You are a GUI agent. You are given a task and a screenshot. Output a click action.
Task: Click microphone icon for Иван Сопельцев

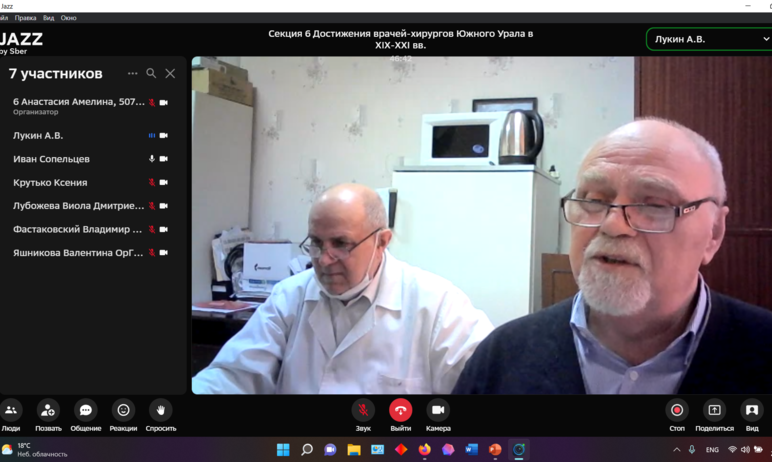tap(152, 159)
